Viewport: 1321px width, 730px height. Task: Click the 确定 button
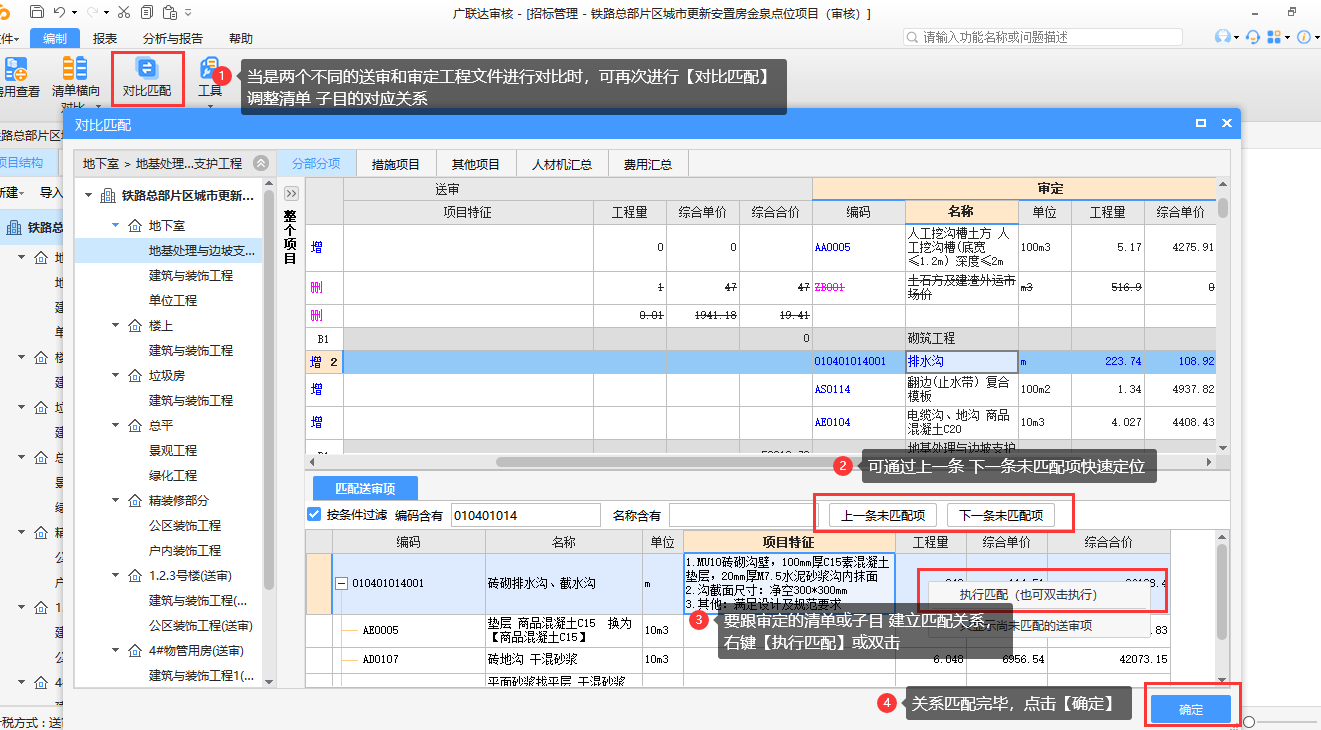(1191, 709)
